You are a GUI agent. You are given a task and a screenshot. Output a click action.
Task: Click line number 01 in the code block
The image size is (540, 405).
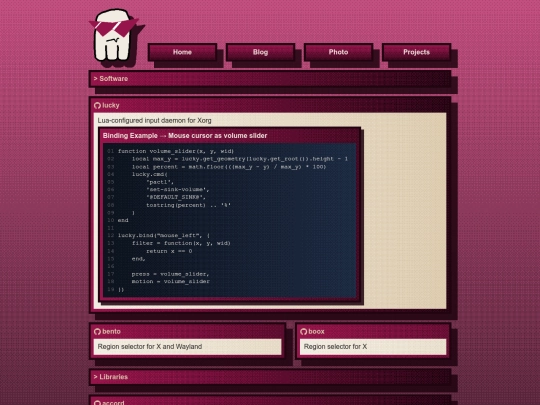point(110,151)
